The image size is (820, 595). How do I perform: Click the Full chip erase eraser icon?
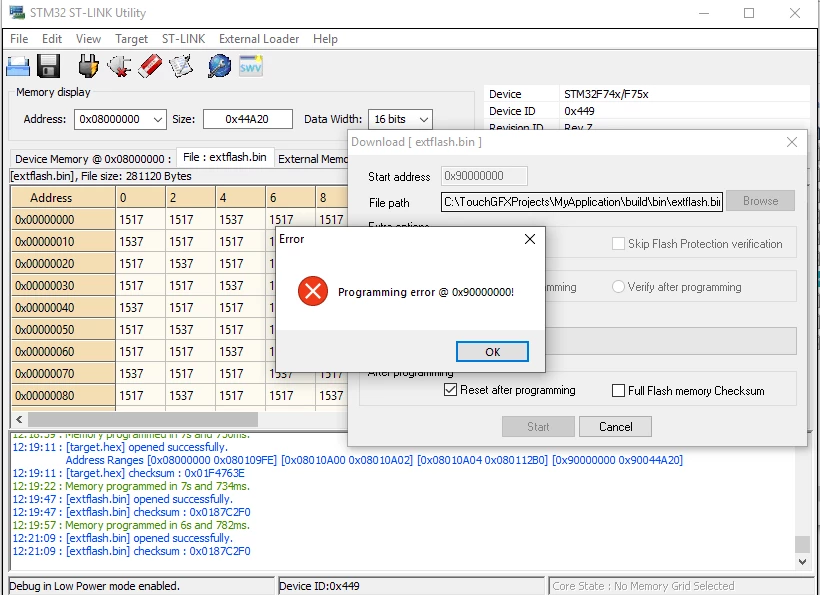150,67
